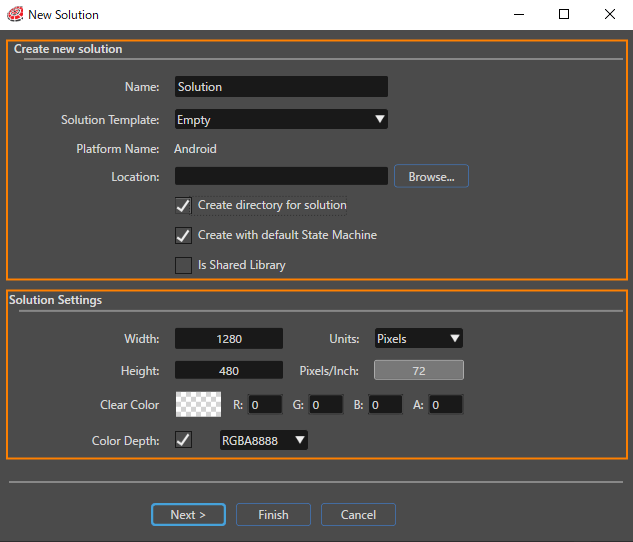Screen dimensions: 633x542
Task: Click the G color value field
Action: click(x=326, y=404)
